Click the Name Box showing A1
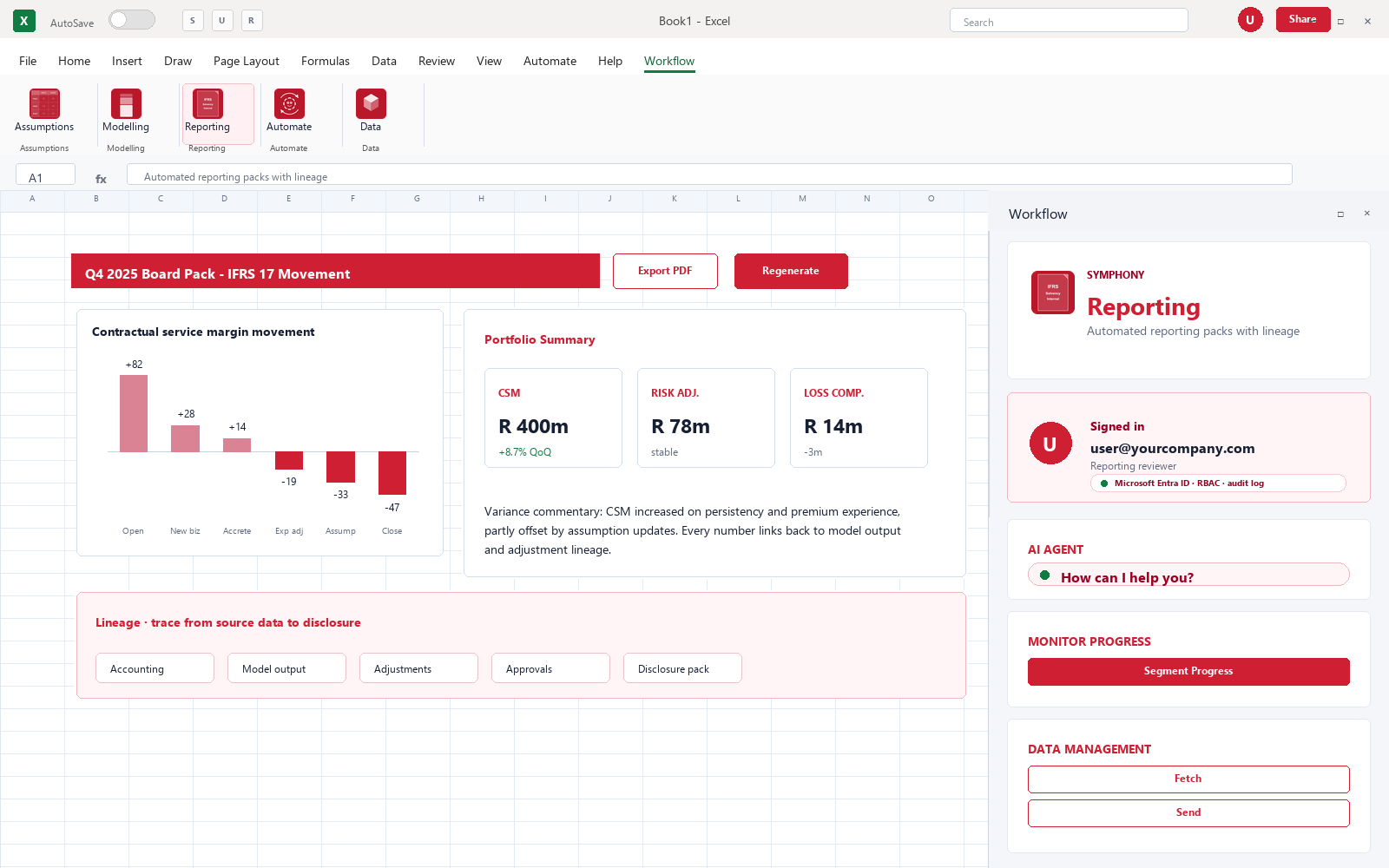The height and width of the screenshot is (868, 1389). click(x=45, y=176)
